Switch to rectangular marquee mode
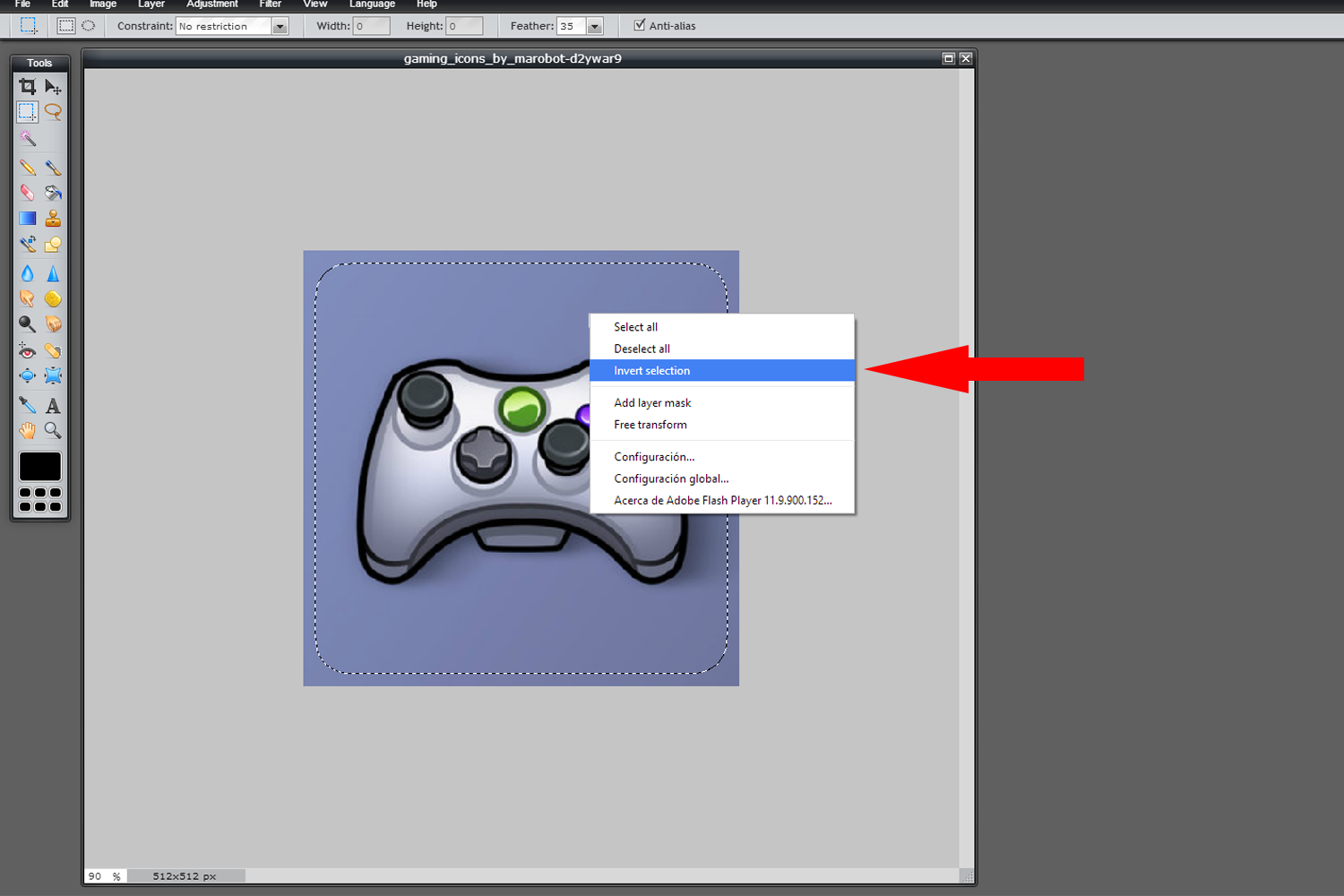1344x896 pixels. (66, 26)
